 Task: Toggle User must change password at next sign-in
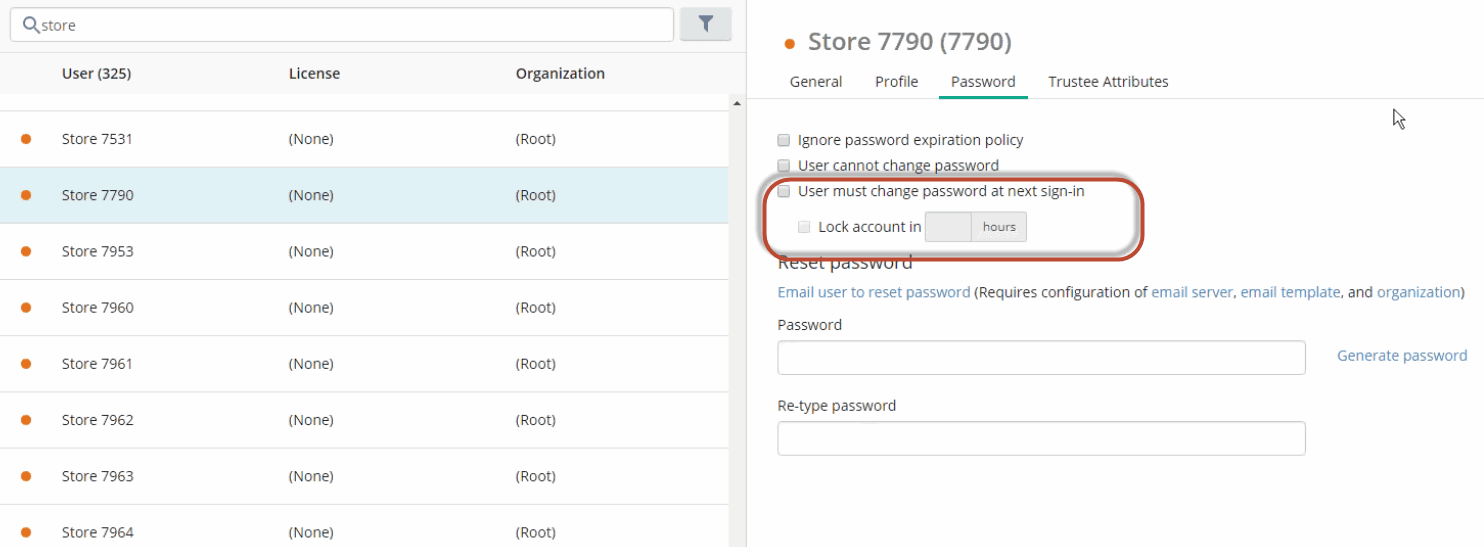pyautogui.click(x=785, y=191)
